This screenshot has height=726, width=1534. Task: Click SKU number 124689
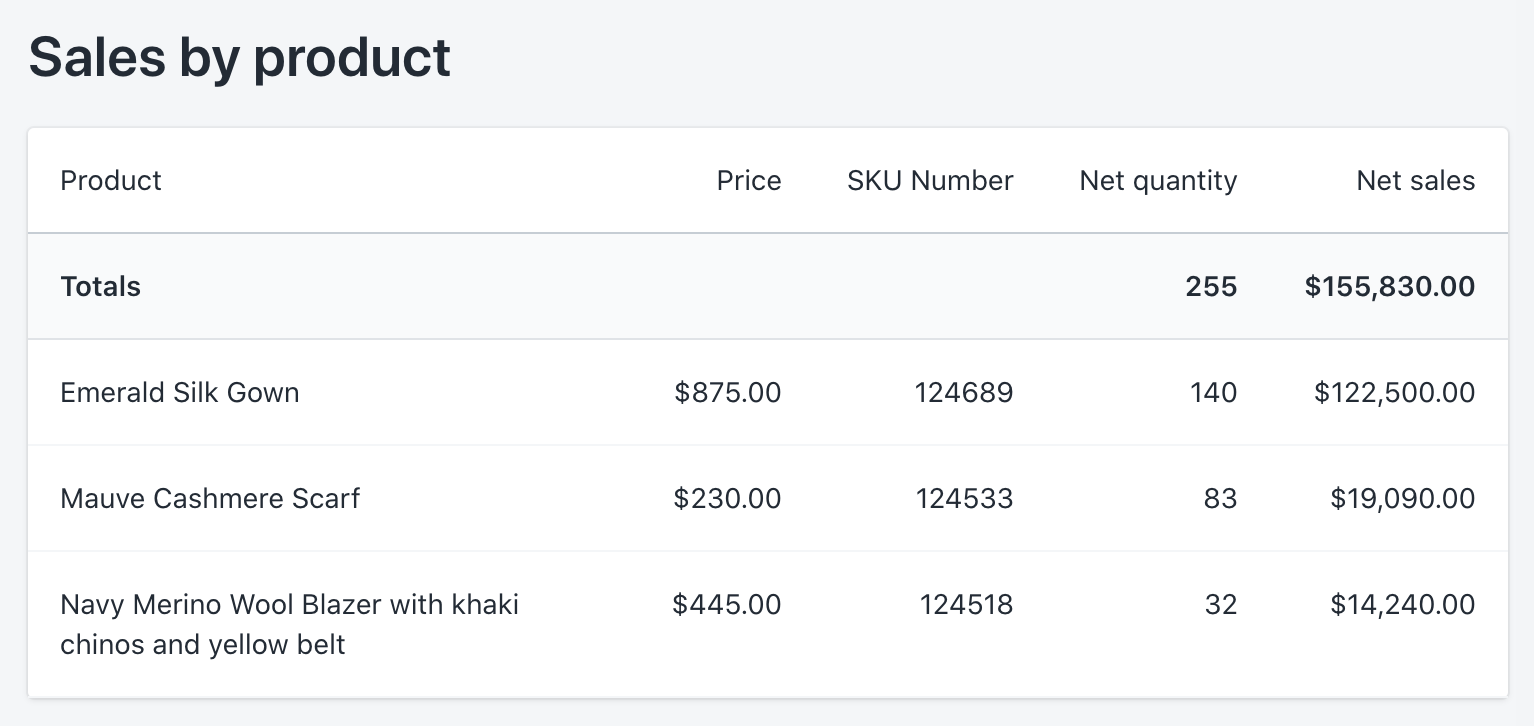click(x=964, y=392)
